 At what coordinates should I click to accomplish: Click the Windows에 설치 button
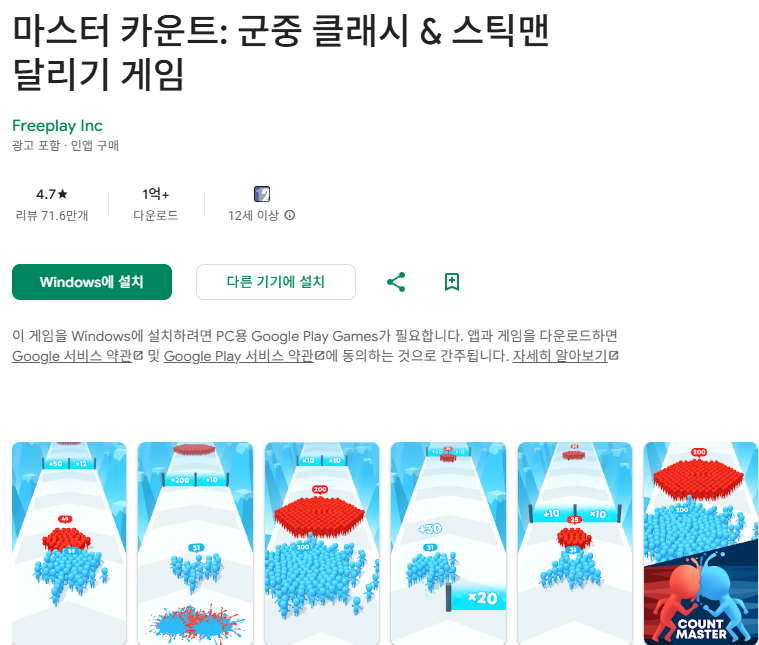pos(92,282)
